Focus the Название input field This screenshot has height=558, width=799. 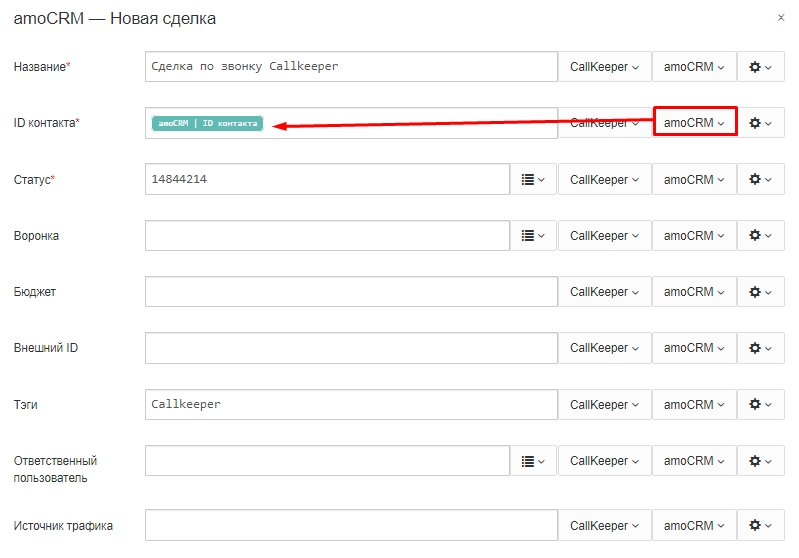pyautogui.click(x=351, y=67)
